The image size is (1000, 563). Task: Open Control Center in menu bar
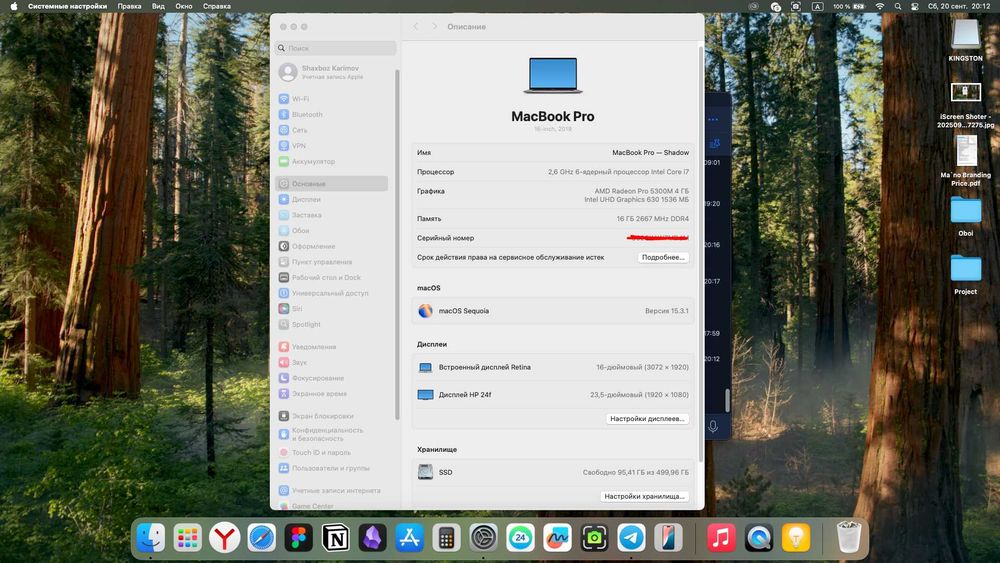tap(915, 6)
